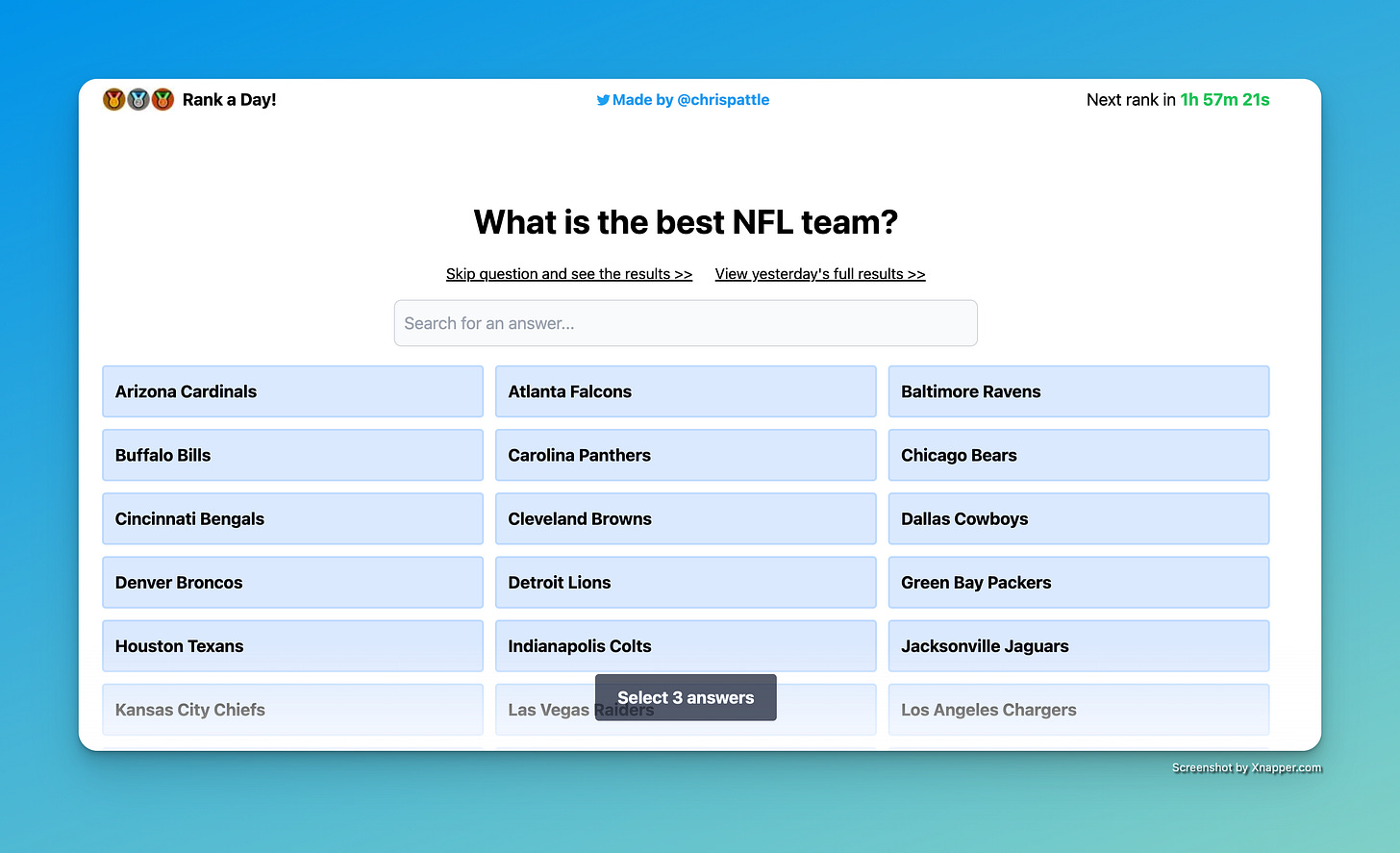Focus the Search for an answer field
Image resolution: width=1400 pixels, height=853 pixels.
pos(686,323)
